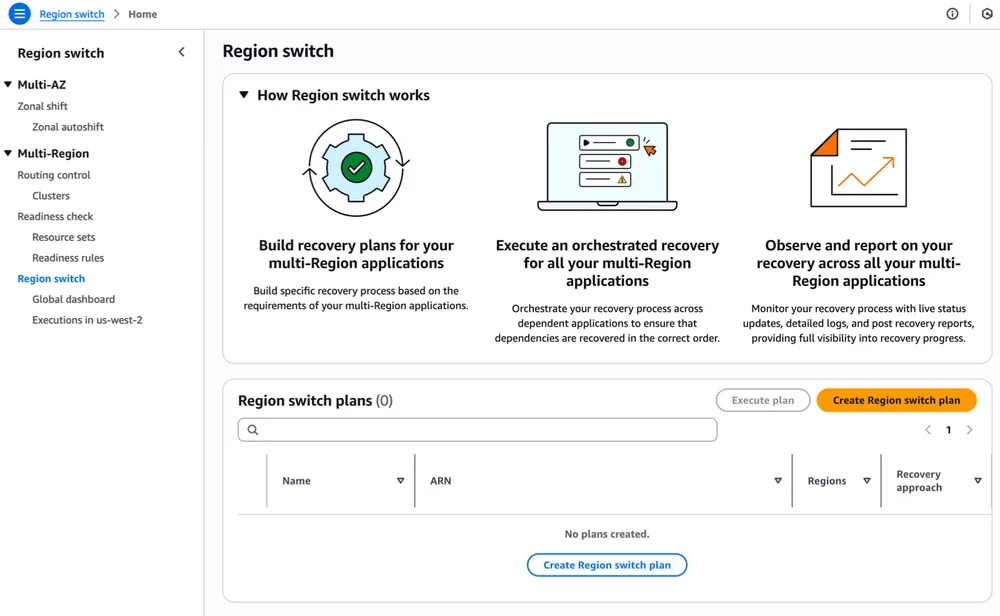Collapse the Region switch sidebar with chevron
This screenshot has height=616, width=1000.
coord(182,52)
